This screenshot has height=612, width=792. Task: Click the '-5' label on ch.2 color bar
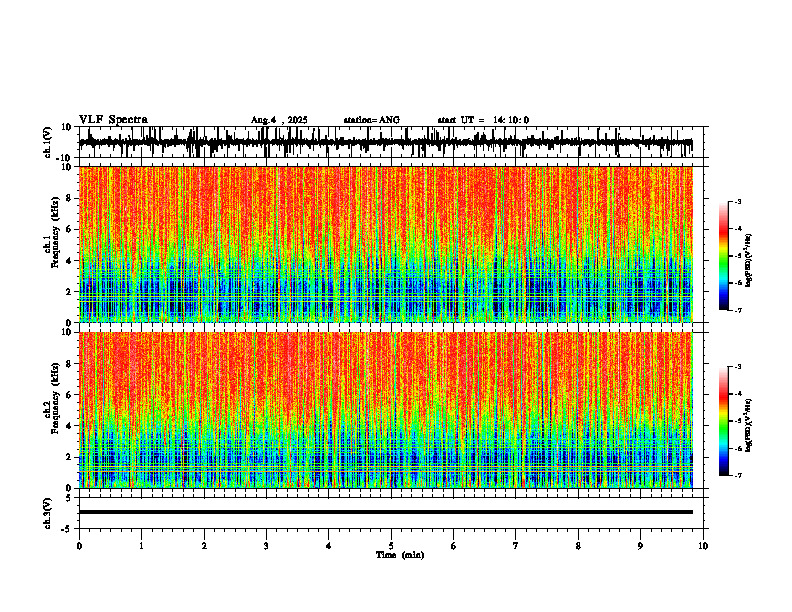click(738, 421)
